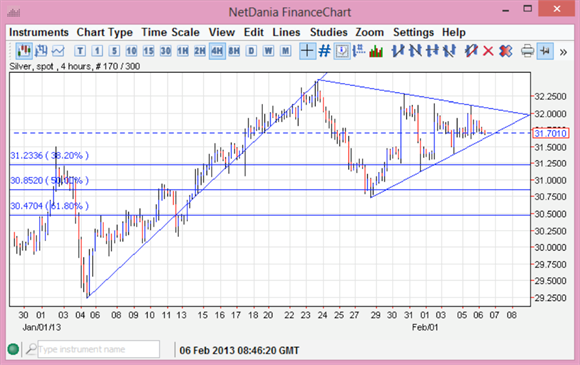This screenshot has height=365, width=580.
Task: Open the Zoom menu
Action: click(370, 33)
